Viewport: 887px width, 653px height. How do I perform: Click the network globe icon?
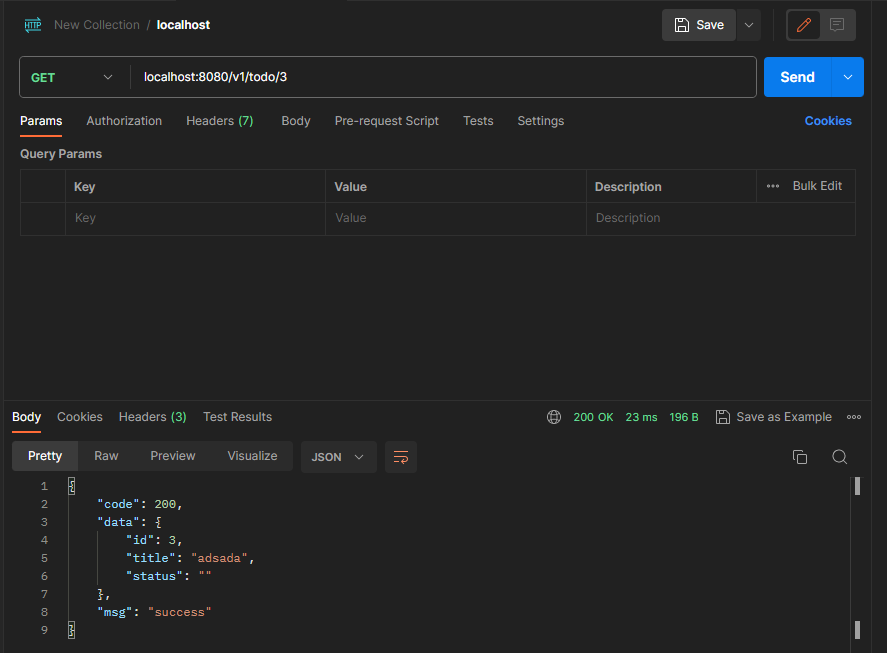pos(554,417)
